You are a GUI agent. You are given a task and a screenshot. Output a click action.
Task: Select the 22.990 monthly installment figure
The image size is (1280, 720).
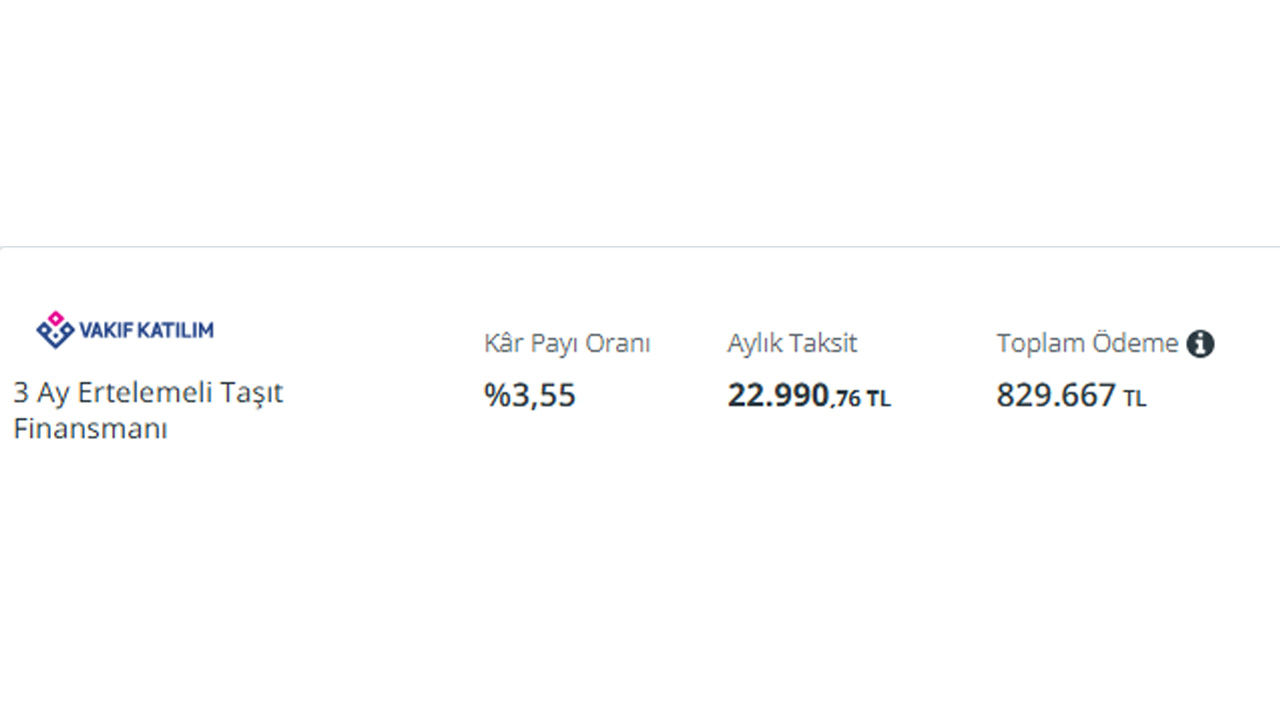tap(777, 396)
